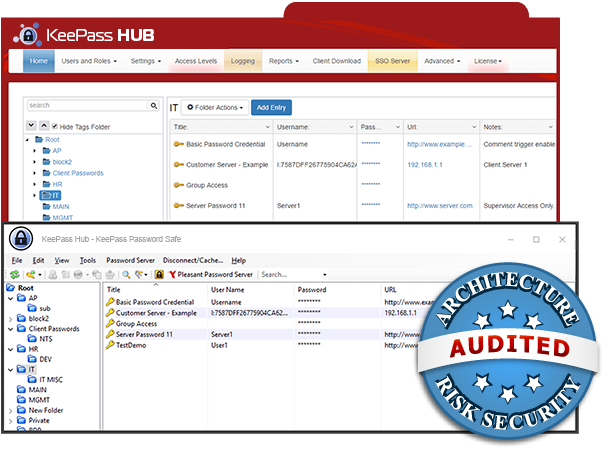Click the Add Entry key icon in KeePass toolbar
Viewport: 603px width, 457px height.
30,274
